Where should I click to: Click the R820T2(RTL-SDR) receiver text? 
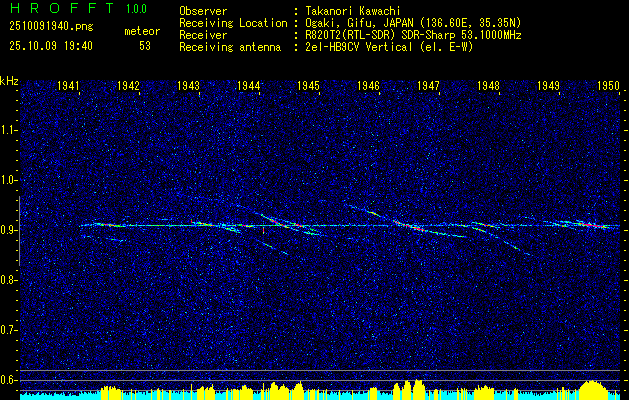click(x=413, y=35)
